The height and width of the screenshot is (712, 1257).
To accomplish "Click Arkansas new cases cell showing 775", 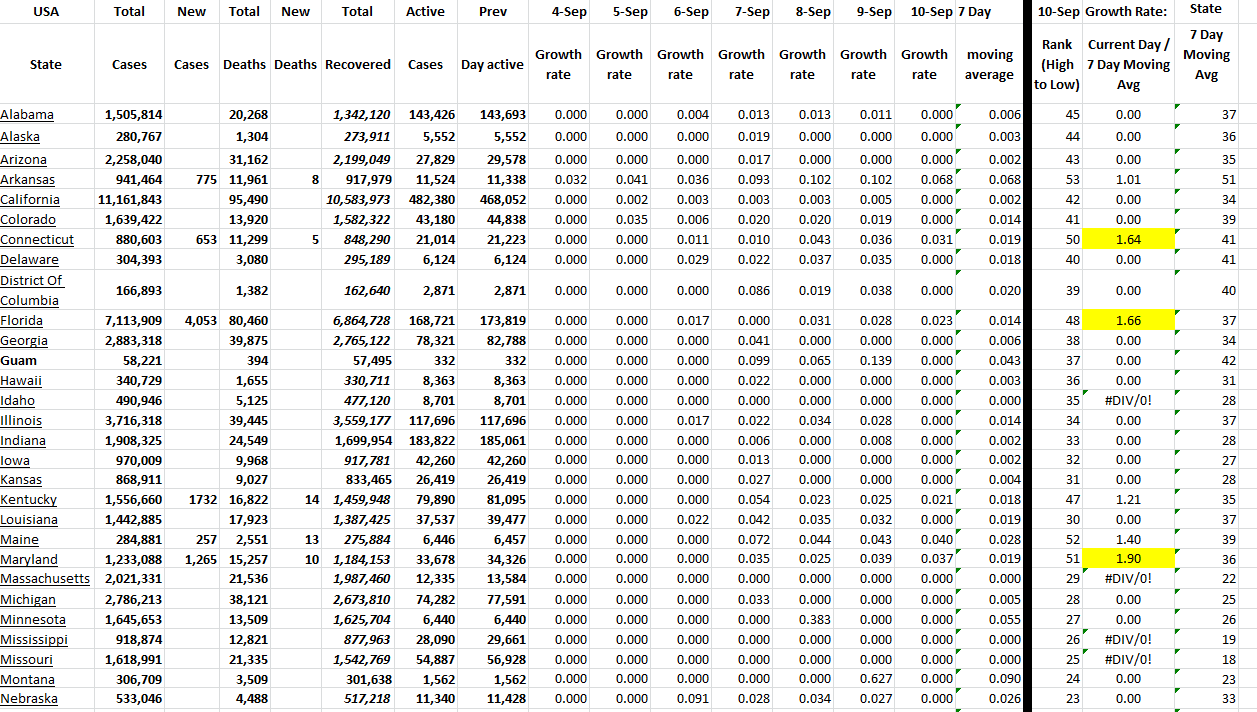I will point(191,180).
